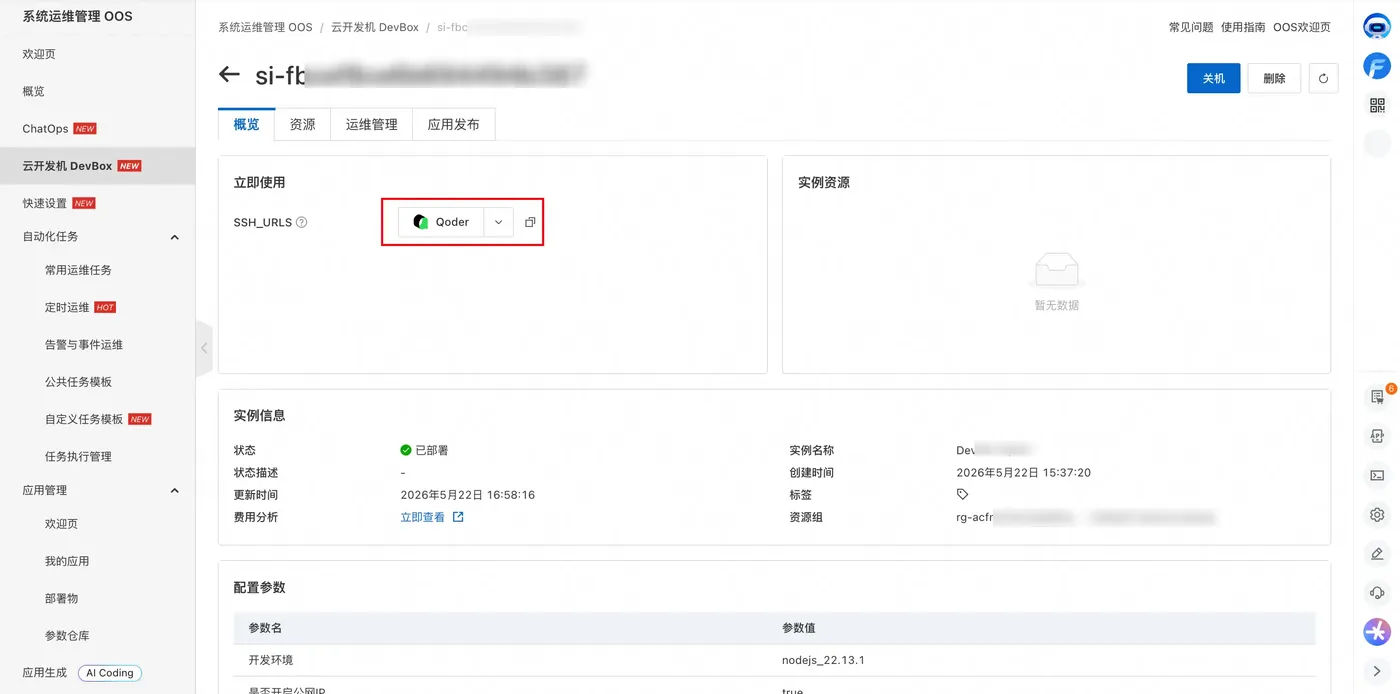This screenshot has height=694, width=1400.
Task: Switch to the 资源 tab
Action: pyautogui.click(x=302, y=124)
